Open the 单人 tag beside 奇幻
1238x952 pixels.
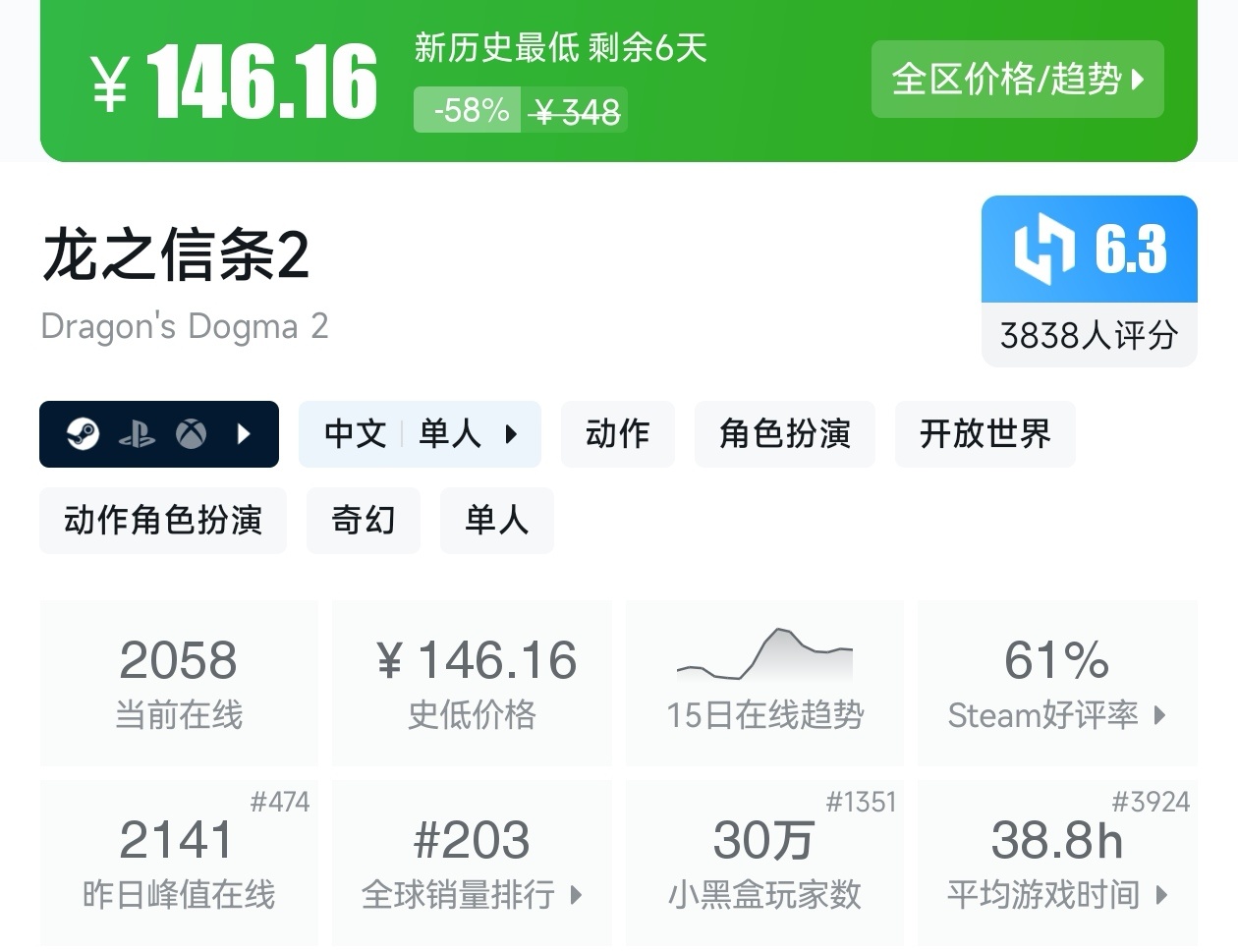(x=497, y=520)
